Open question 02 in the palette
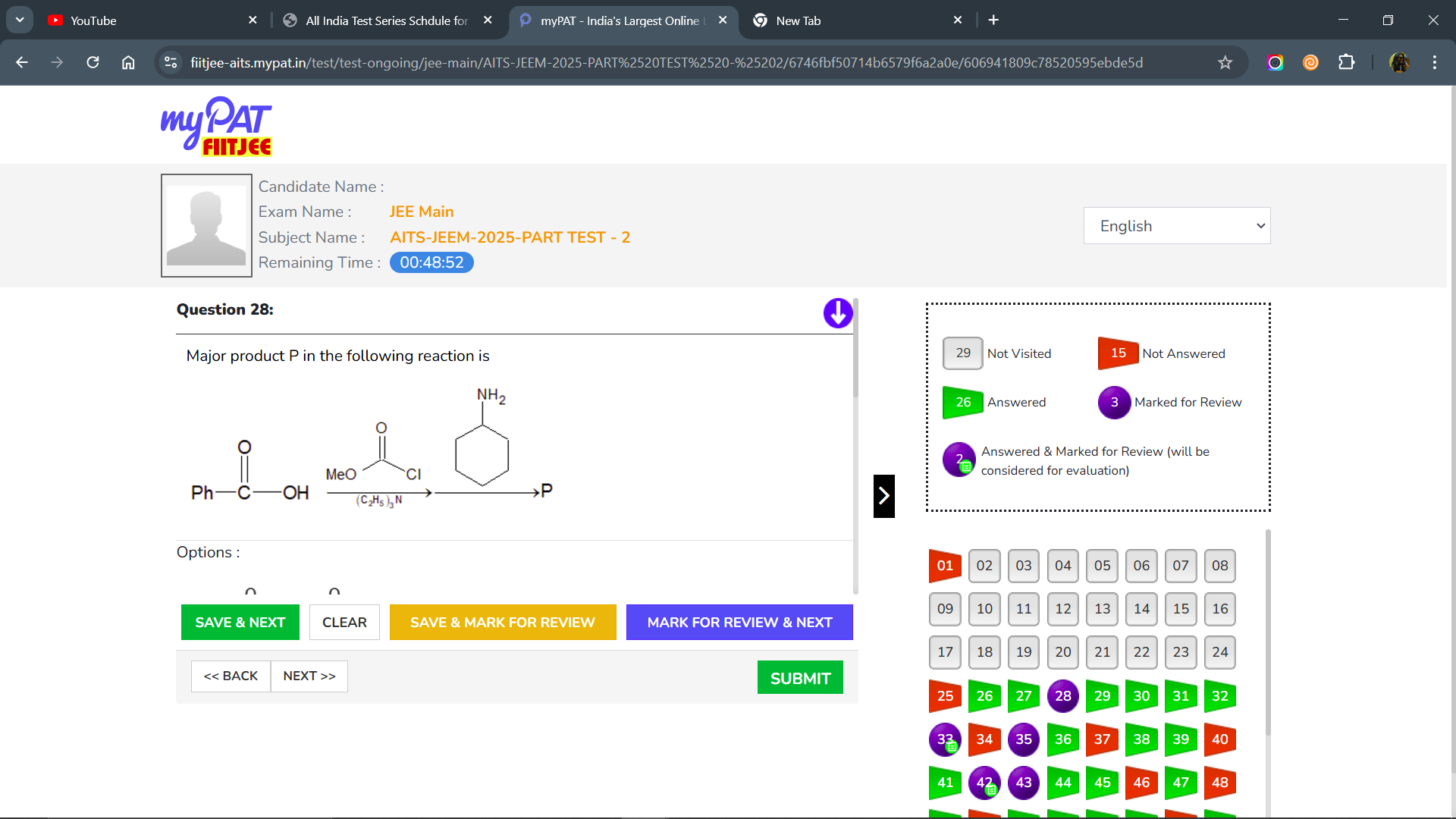1456x819 pixels. click(x=984, y=566)
